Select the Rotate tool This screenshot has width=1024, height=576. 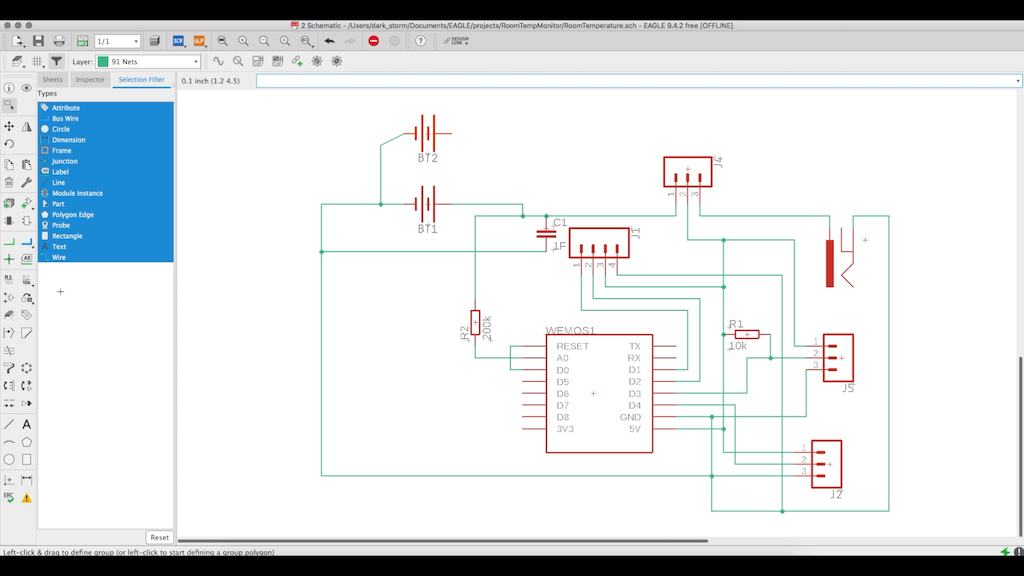(x=9, y=143)
